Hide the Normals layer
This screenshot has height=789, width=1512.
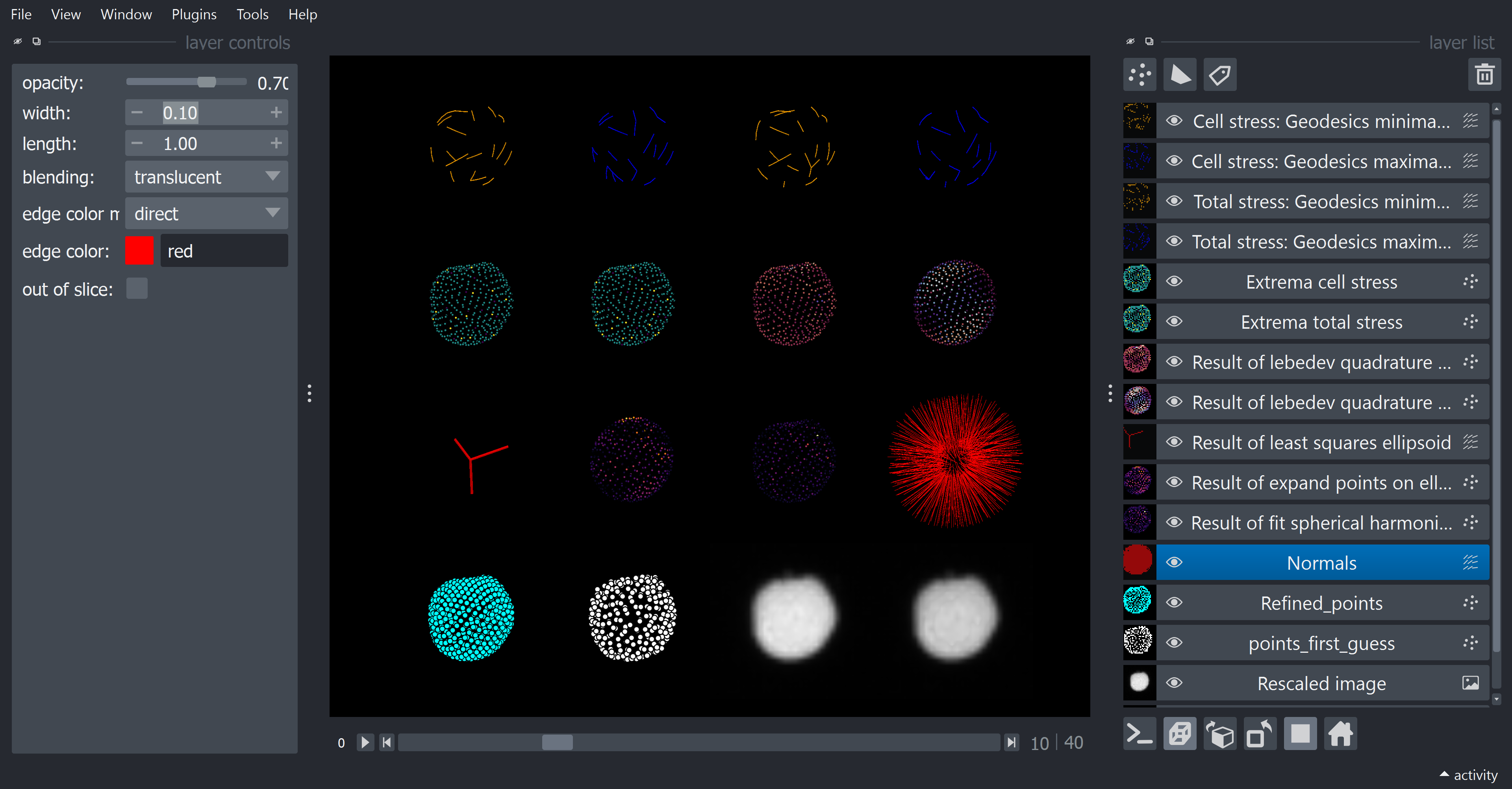click(1174, 562)
